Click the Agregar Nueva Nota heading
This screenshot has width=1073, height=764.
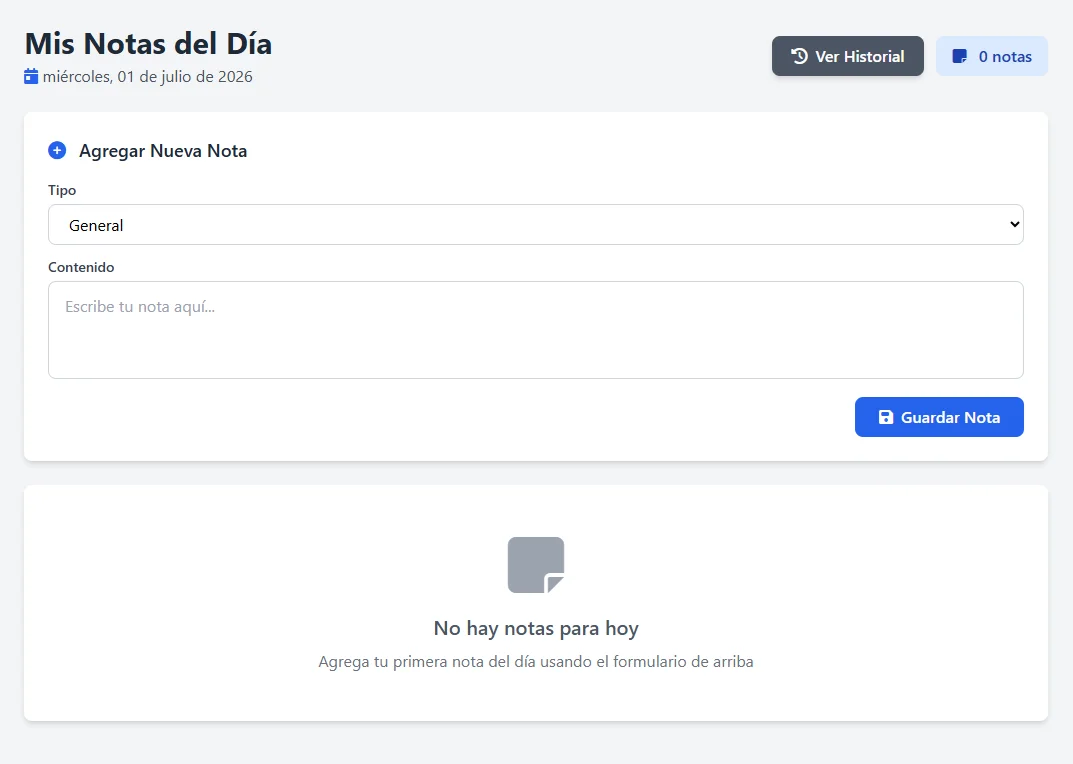[x=163, y=151]
